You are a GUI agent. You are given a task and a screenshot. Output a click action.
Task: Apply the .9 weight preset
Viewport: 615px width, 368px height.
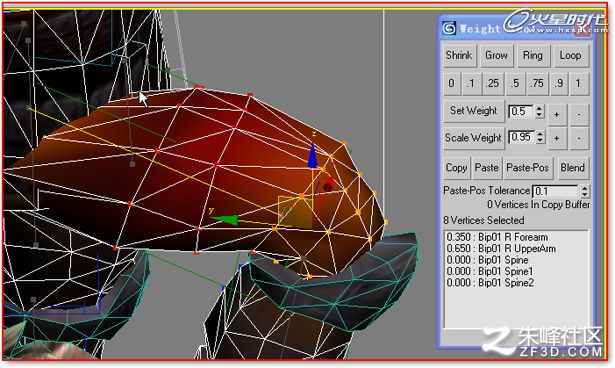[559, 84]
